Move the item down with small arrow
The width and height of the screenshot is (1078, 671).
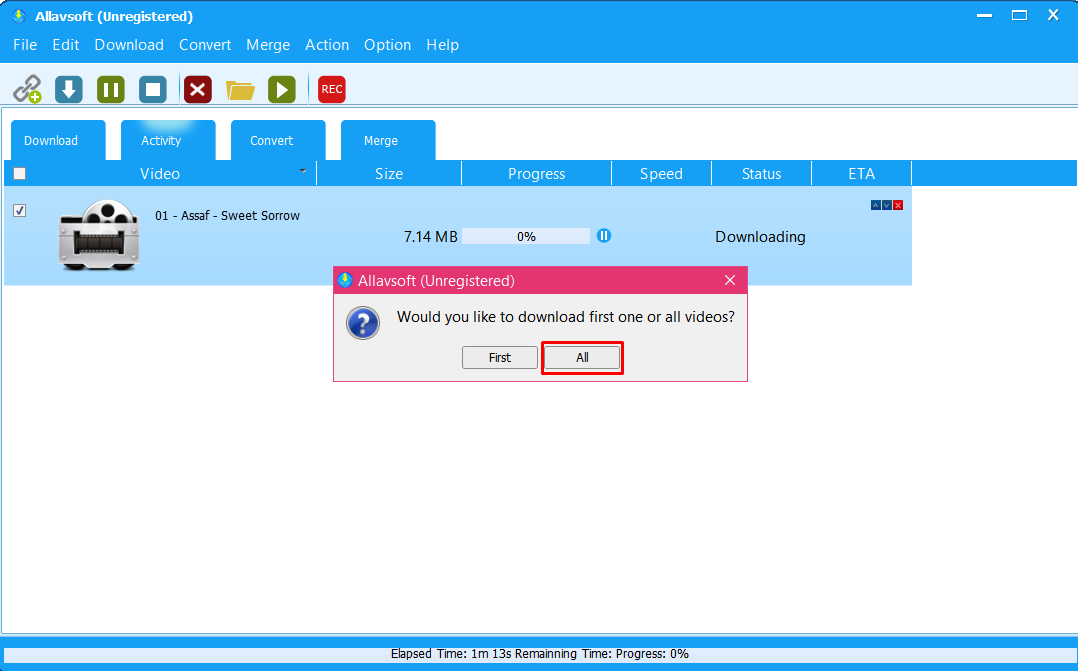(x=887, y=205)
